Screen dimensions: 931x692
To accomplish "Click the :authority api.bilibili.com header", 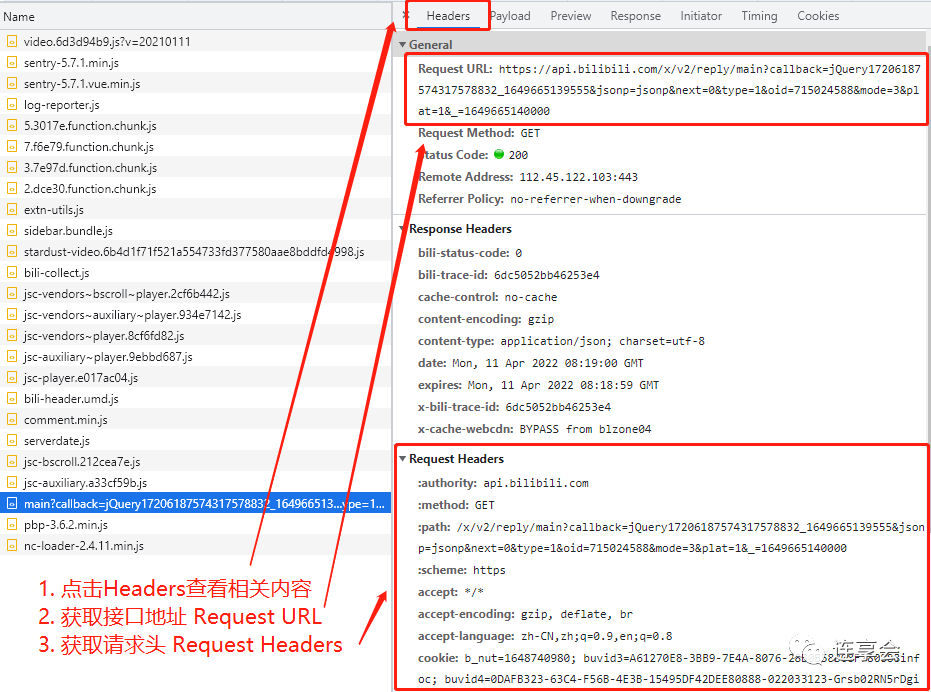I will click(x=503, y=483).
